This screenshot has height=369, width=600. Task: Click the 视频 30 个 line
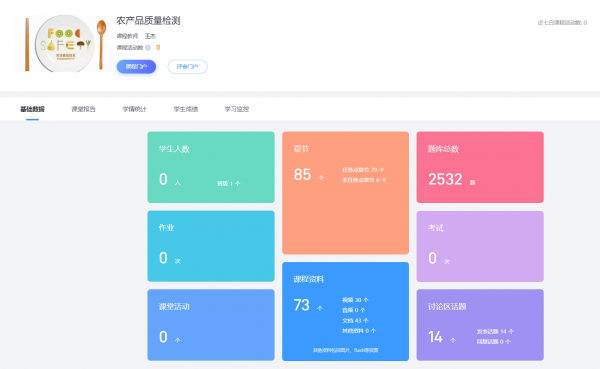tap(355, 300)
